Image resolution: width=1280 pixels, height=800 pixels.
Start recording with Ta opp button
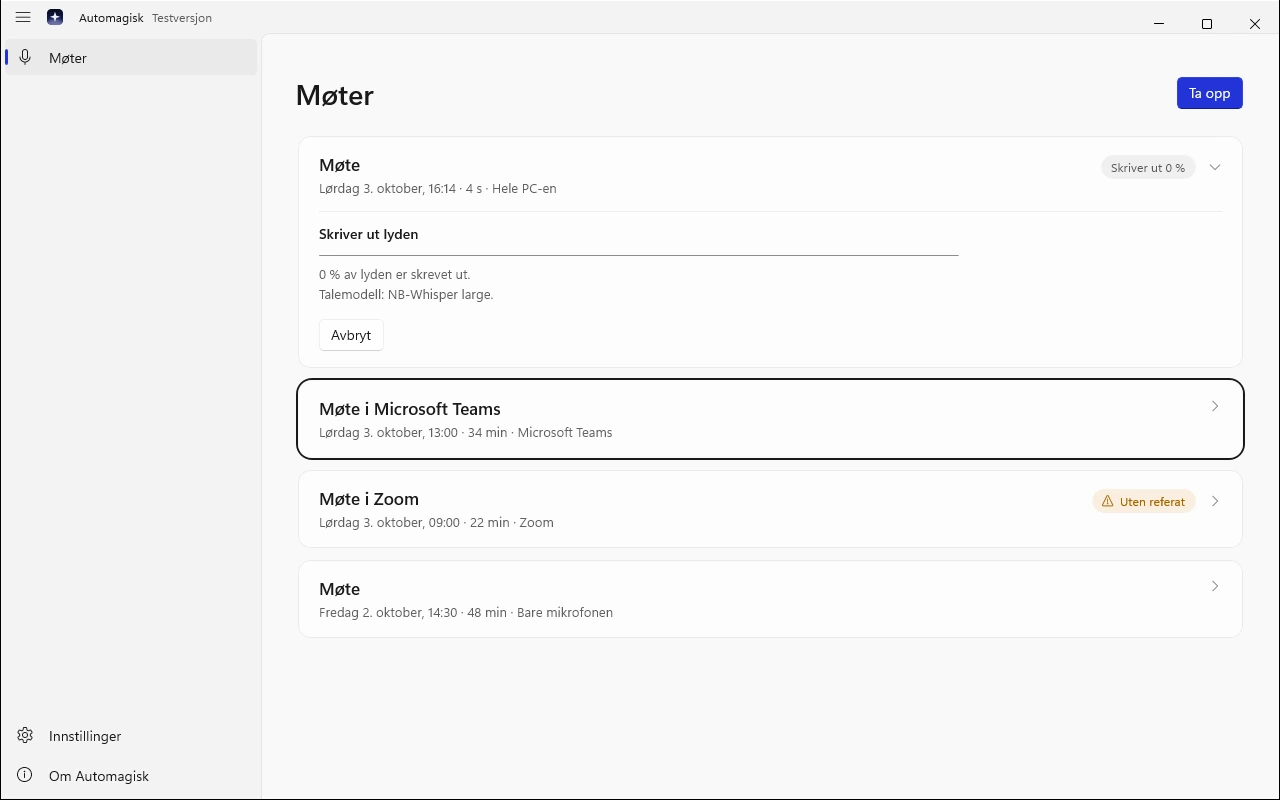[x=1210, y=93]
